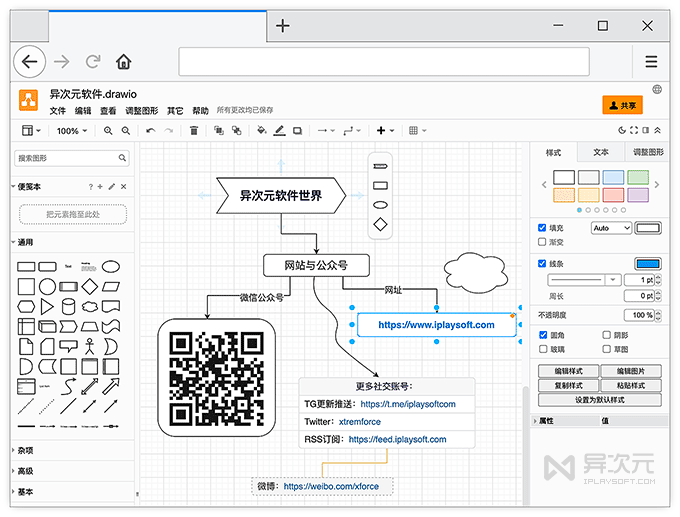Viewport: 680px width, 517px height.
Task: Open the 编辑 menu
Action: click(x=83, y=111)
